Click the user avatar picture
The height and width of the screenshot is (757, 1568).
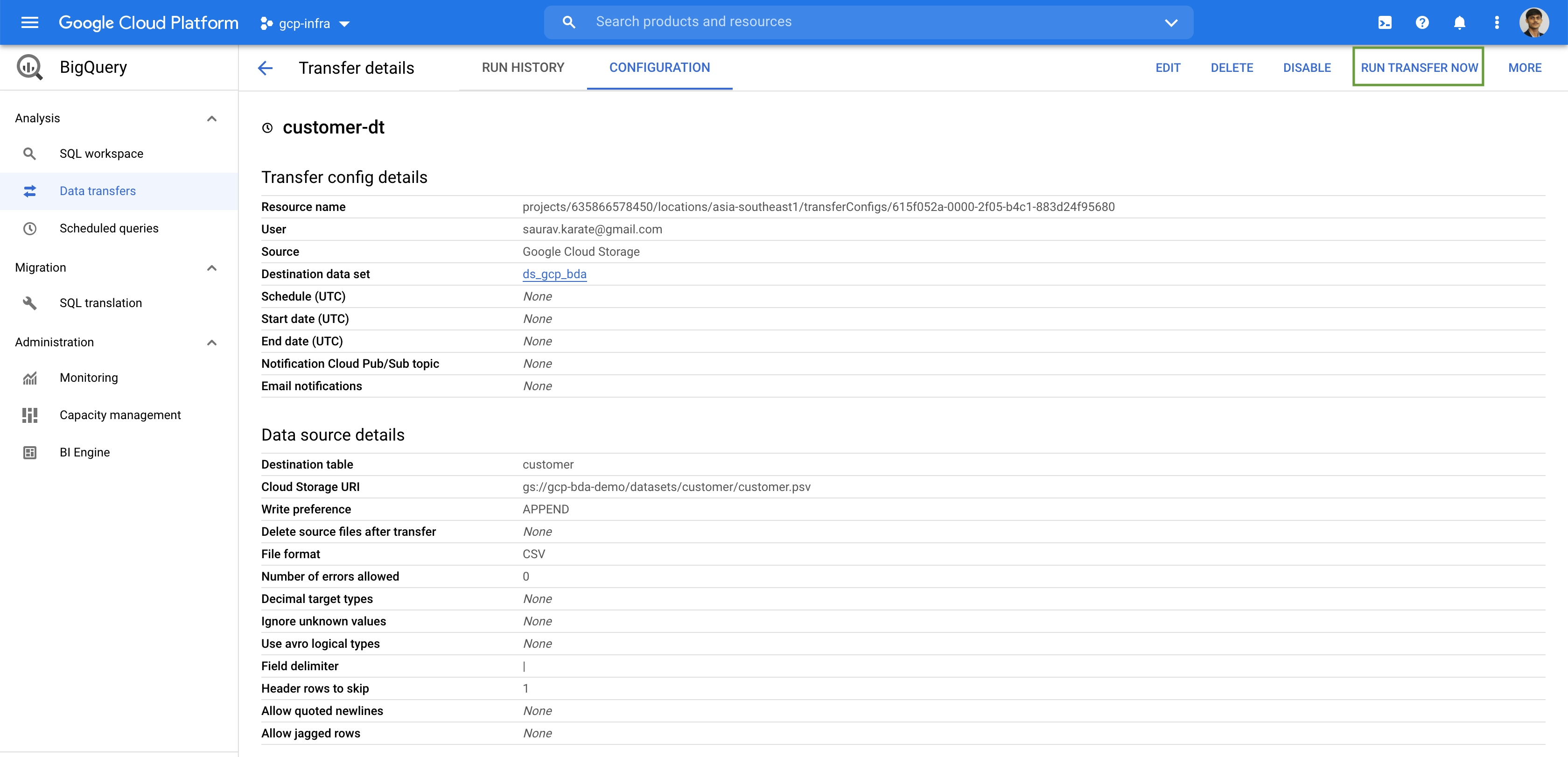(1533, 22)
